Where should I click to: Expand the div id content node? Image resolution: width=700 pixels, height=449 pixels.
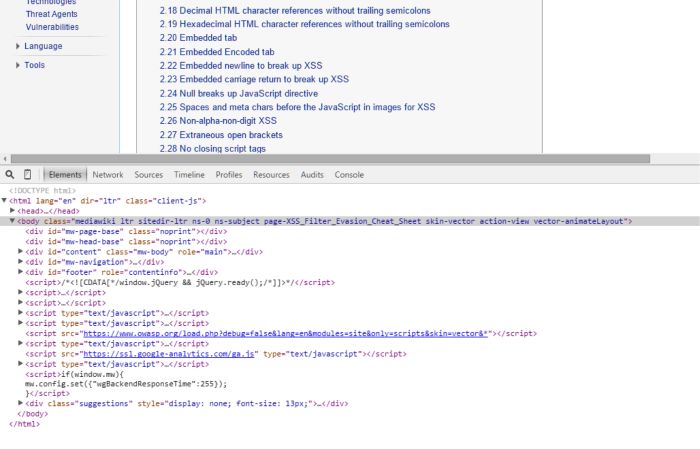tap(21, 251)
